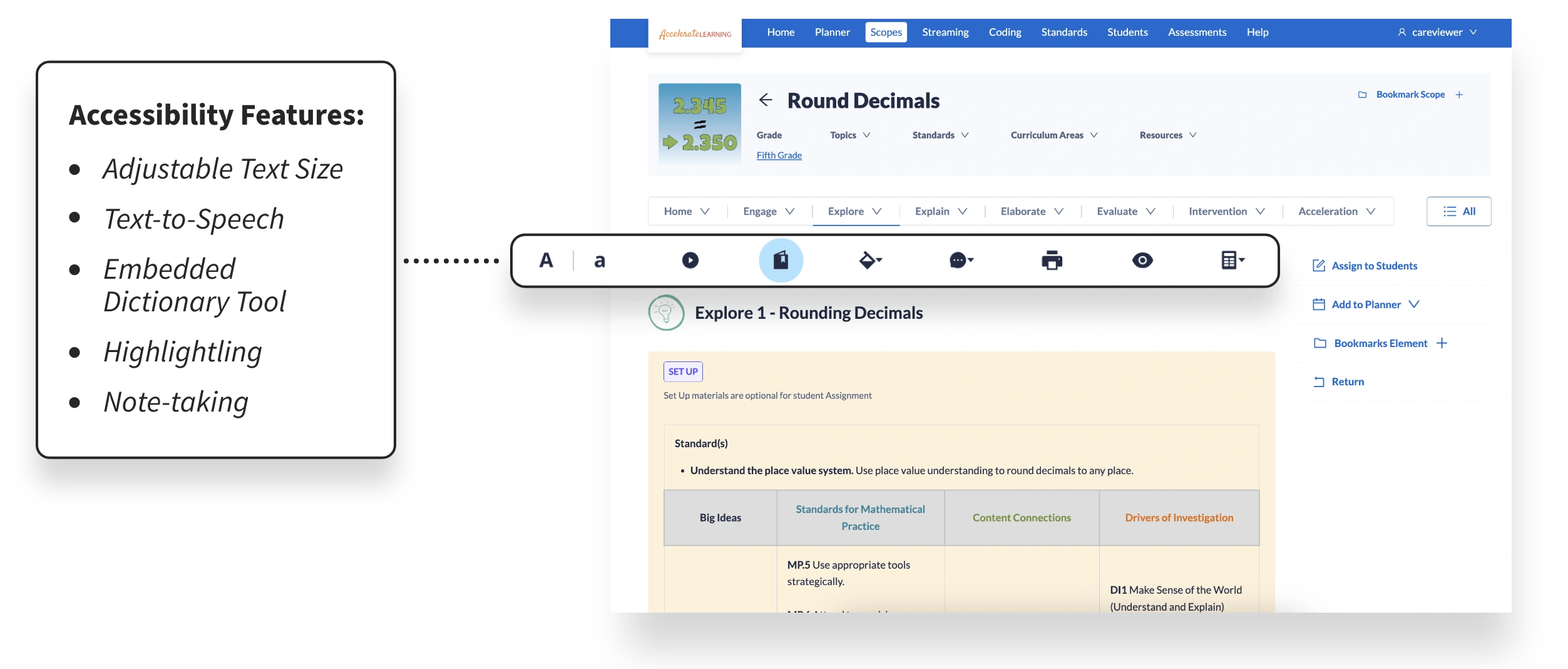Click Bookmark Scope plus icon
This screenshot has width=1568, height=669.
pos(1459,95)
